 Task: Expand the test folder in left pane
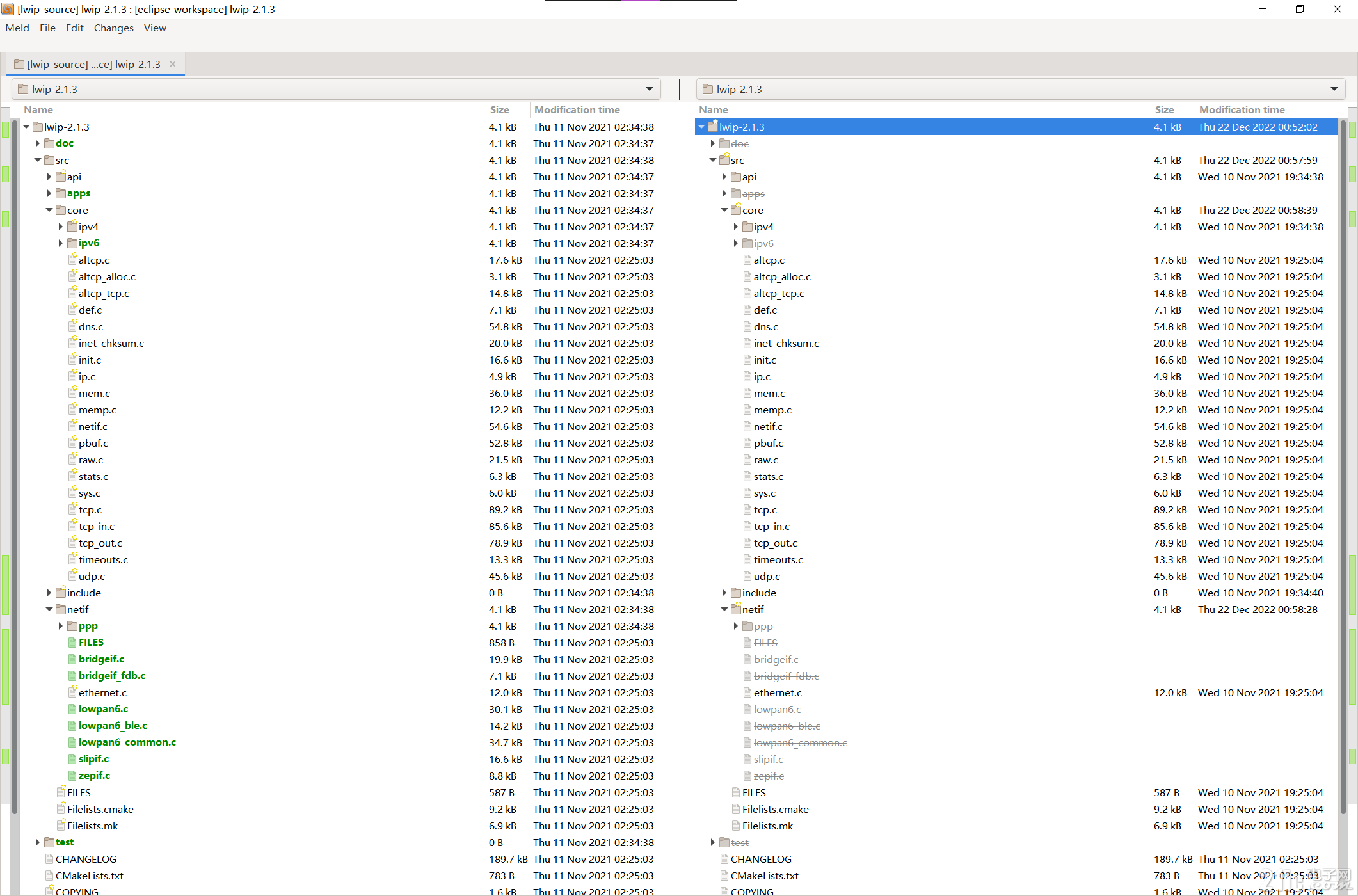(38, 842)
